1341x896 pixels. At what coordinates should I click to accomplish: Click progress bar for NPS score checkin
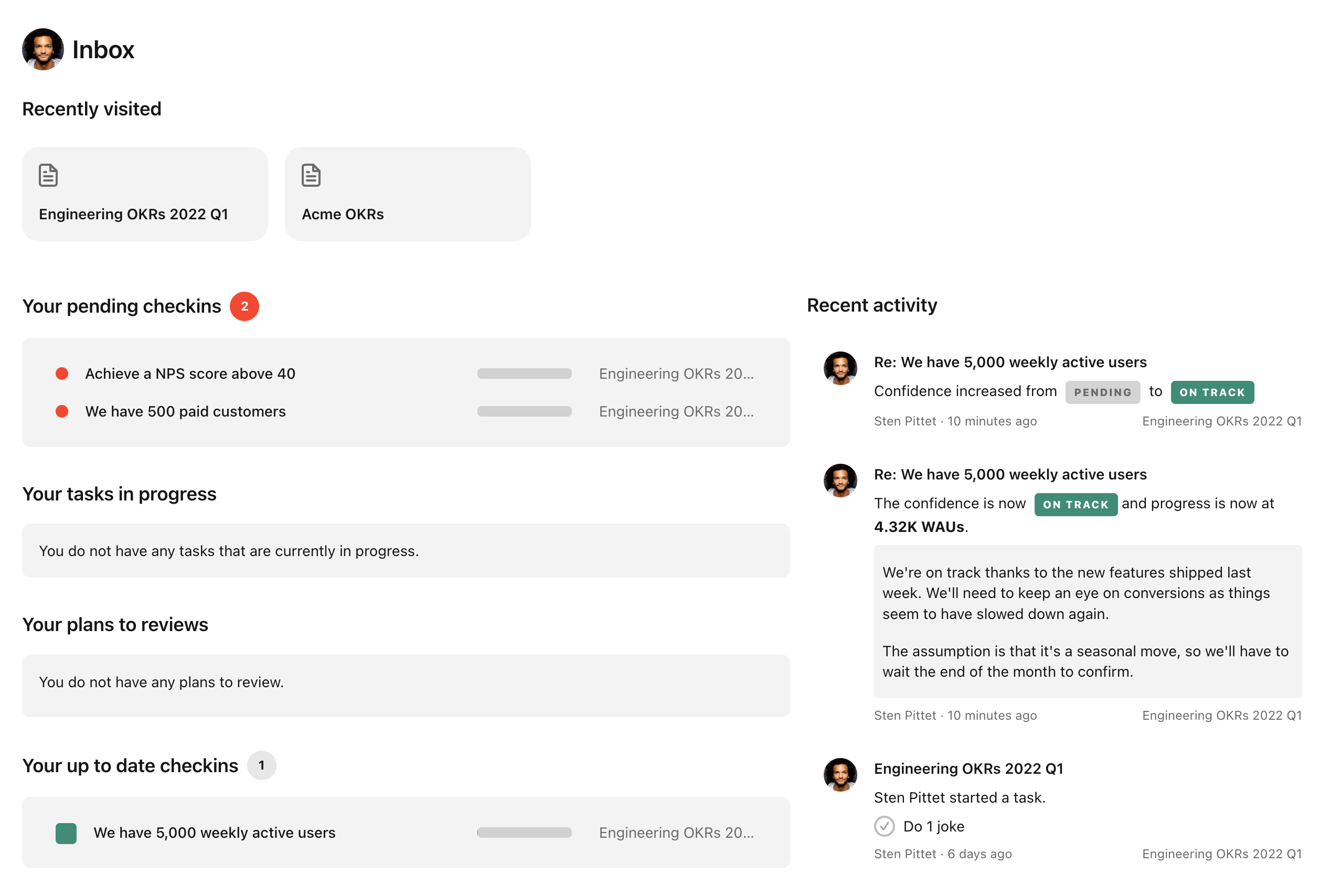[524, 374]
